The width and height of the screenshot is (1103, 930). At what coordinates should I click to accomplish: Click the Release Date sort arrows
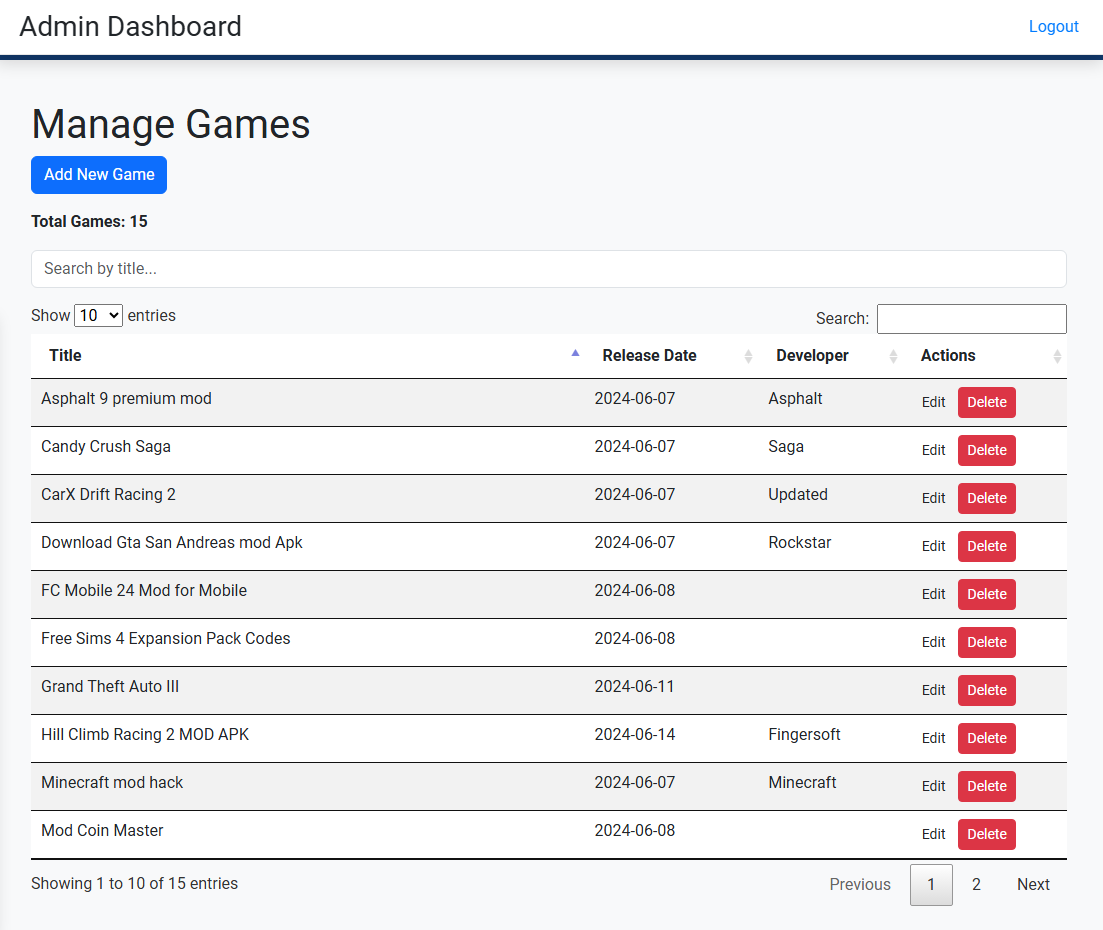pos(748,356)
